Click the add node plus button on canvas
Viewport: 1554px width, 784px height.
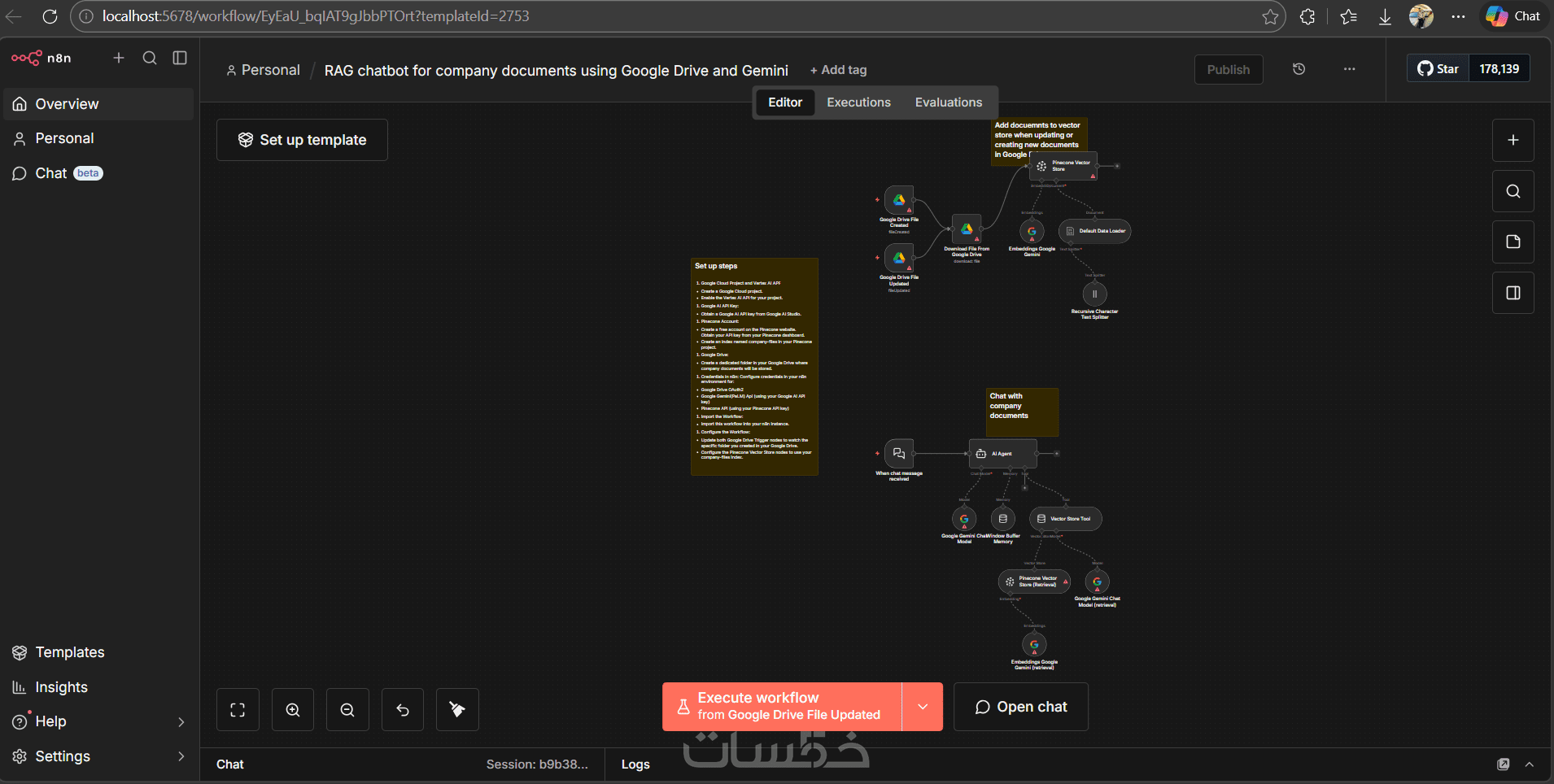1513,140
